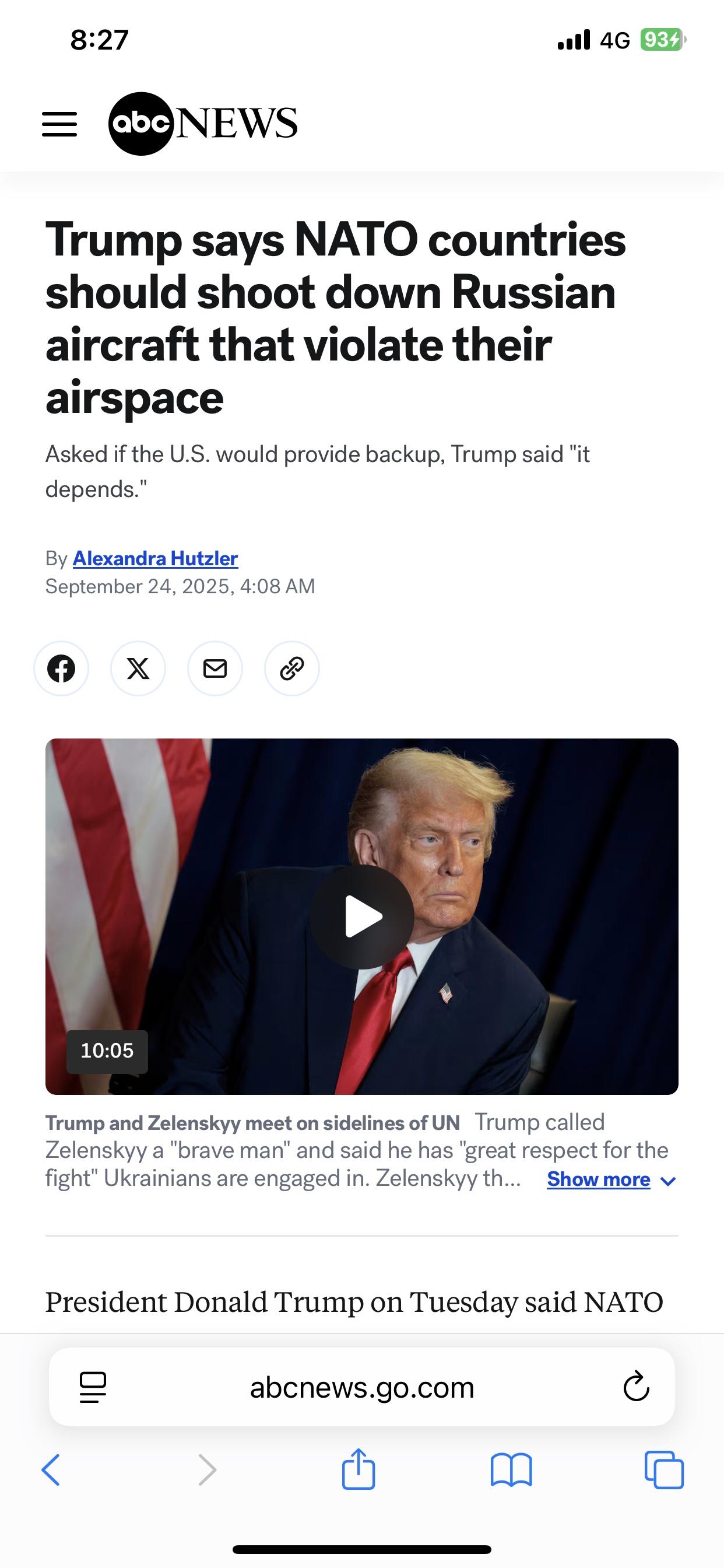Open Safari bookmarks
The image size is (724, 1568).
[511, 1470]
